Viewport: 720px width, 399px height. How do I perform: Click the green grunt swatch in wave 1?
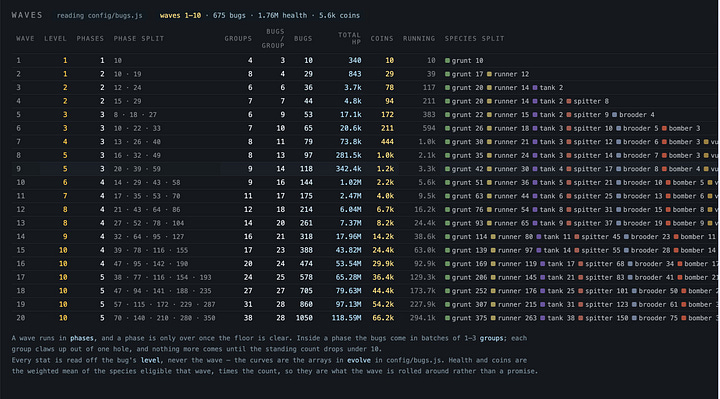447,61
